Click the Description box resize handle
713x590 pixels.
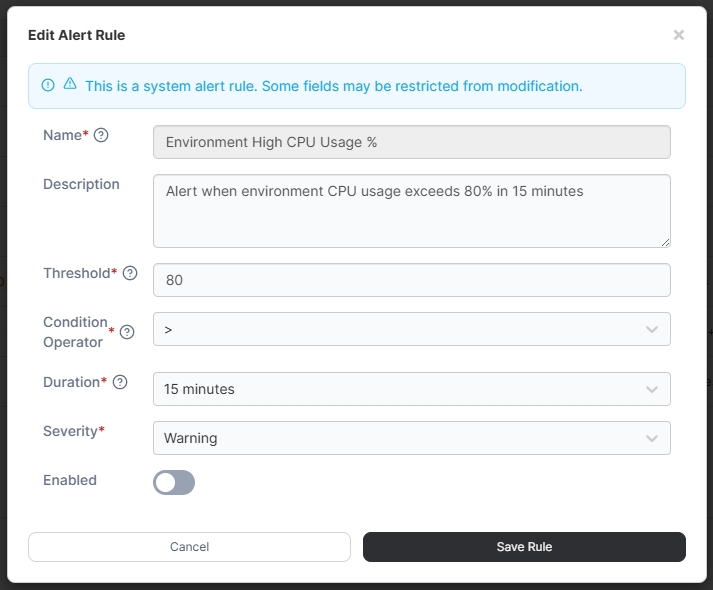click(x=665, y=241)
